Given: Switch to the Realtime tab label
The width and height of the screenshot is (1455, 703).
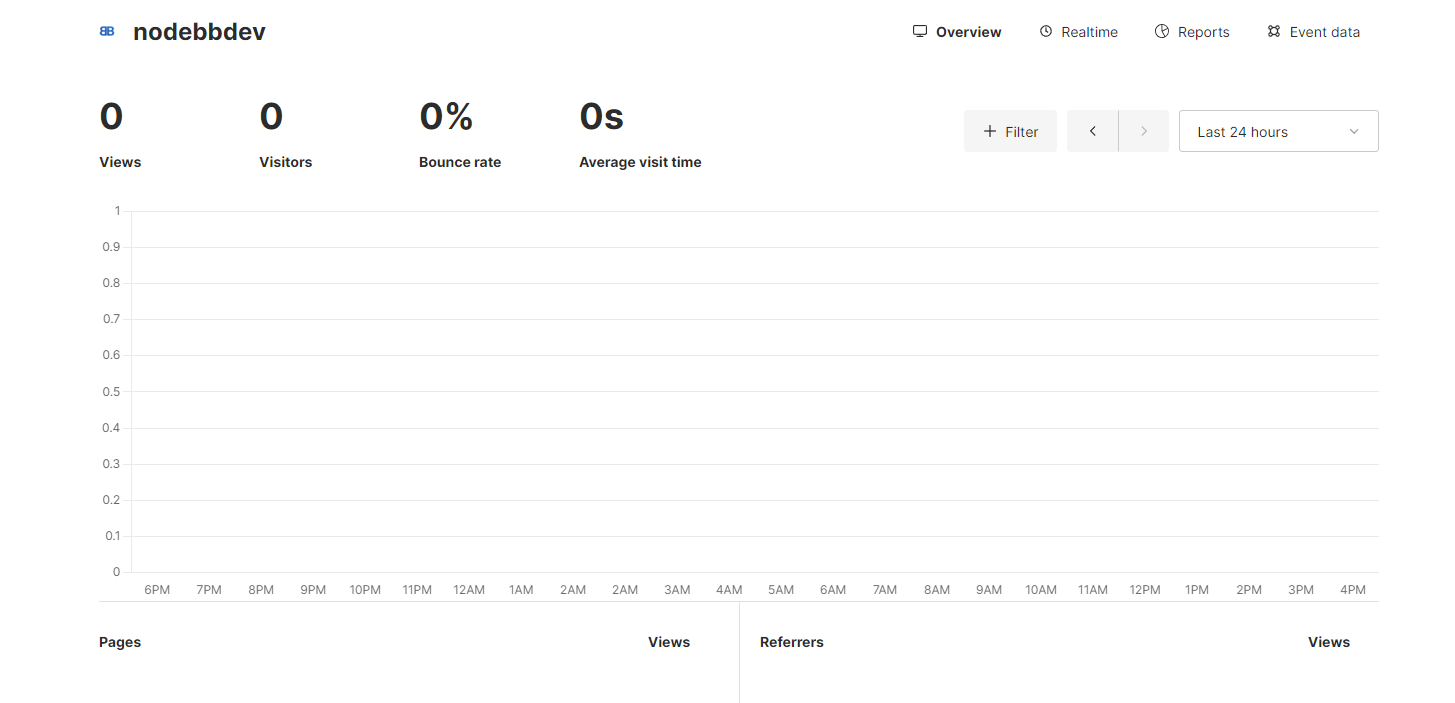Looking at the screenshot, I should pyautogui.click(x=1089, y=32).
